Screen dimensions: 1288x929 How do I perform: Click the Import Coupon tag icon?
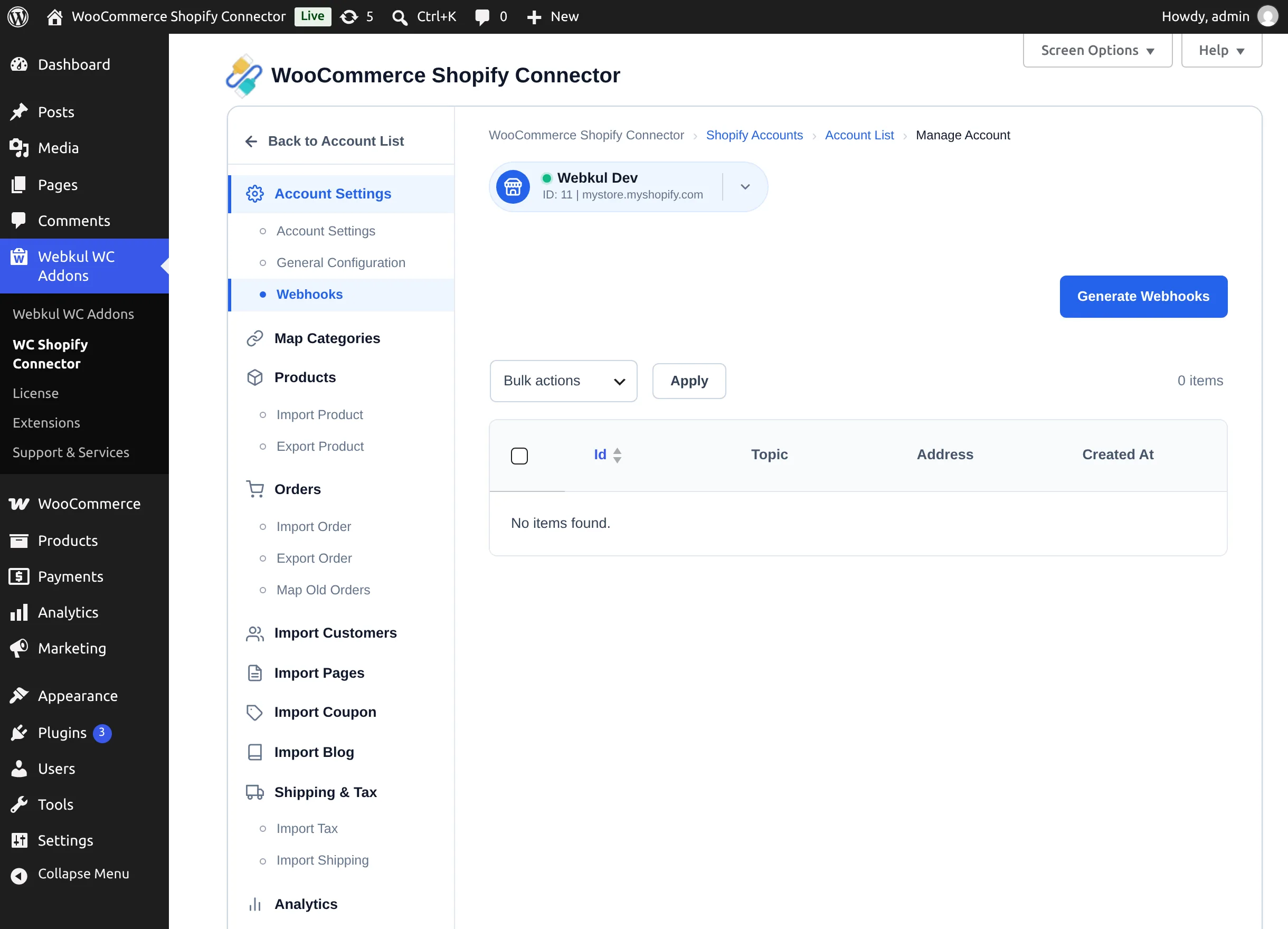(x=255, y=713)
